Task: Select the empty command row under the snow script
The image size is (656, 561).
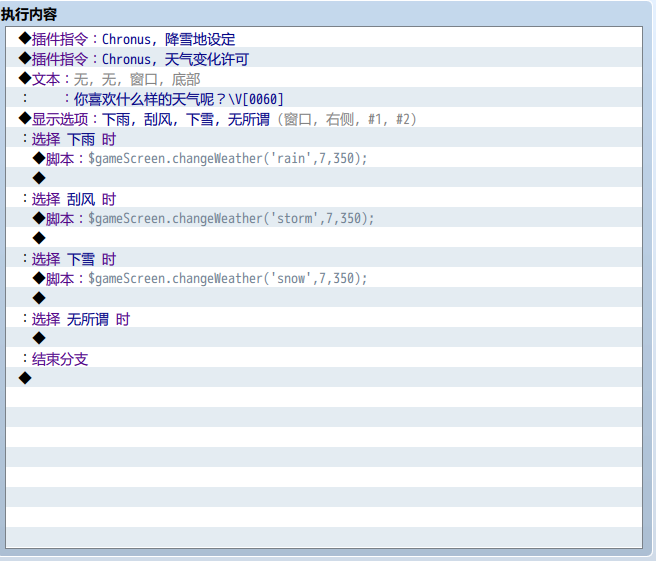Action: (x=324, y=299)
